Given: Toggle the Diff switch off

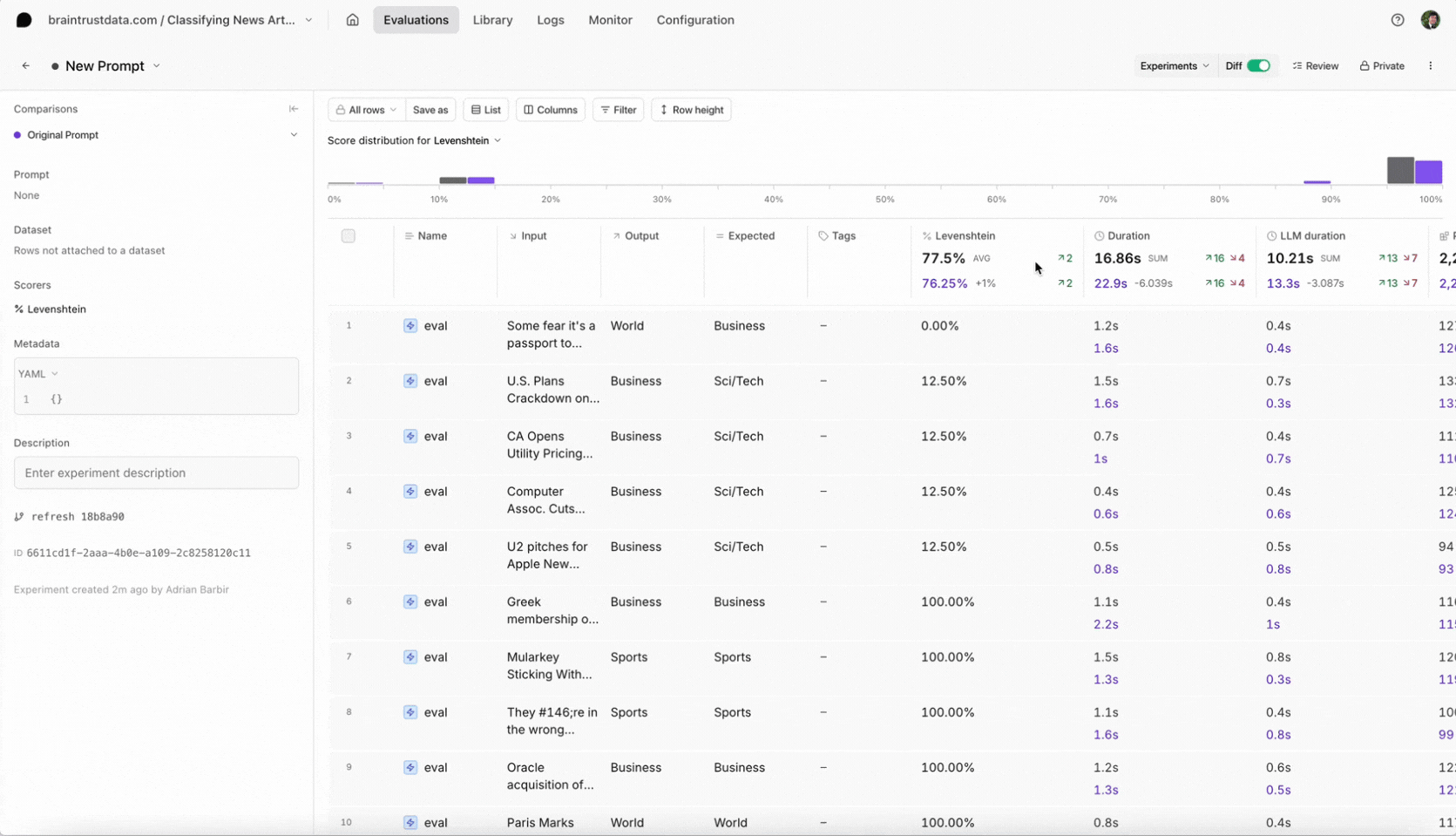Looking at the screenshot, I should coord(1258,66).
